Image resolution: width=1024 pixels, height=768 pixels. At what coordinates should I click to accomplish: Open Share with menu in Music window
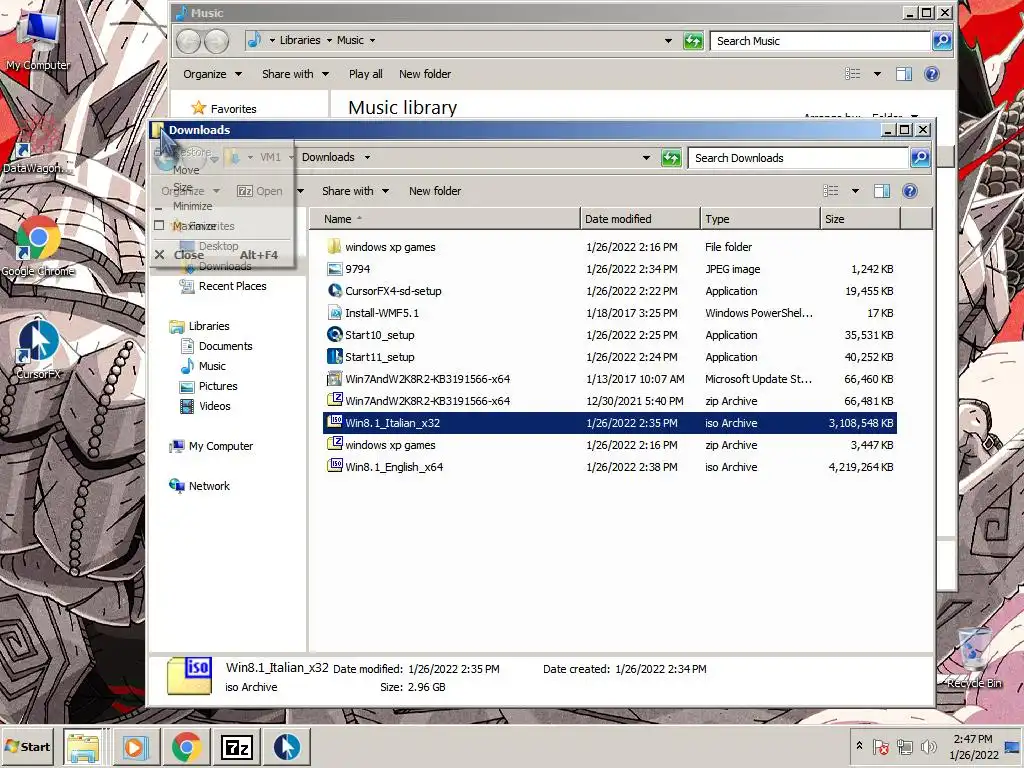295,74
